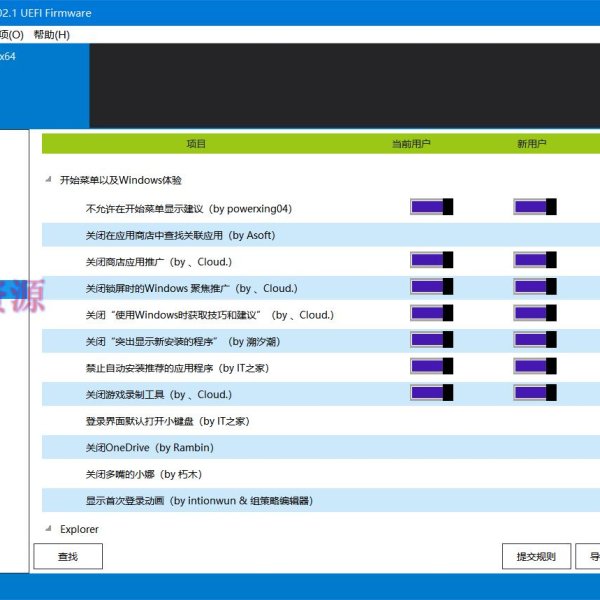Click the 查找 button
This screenshot has width=600, height=600.
[x=68, y=556]
